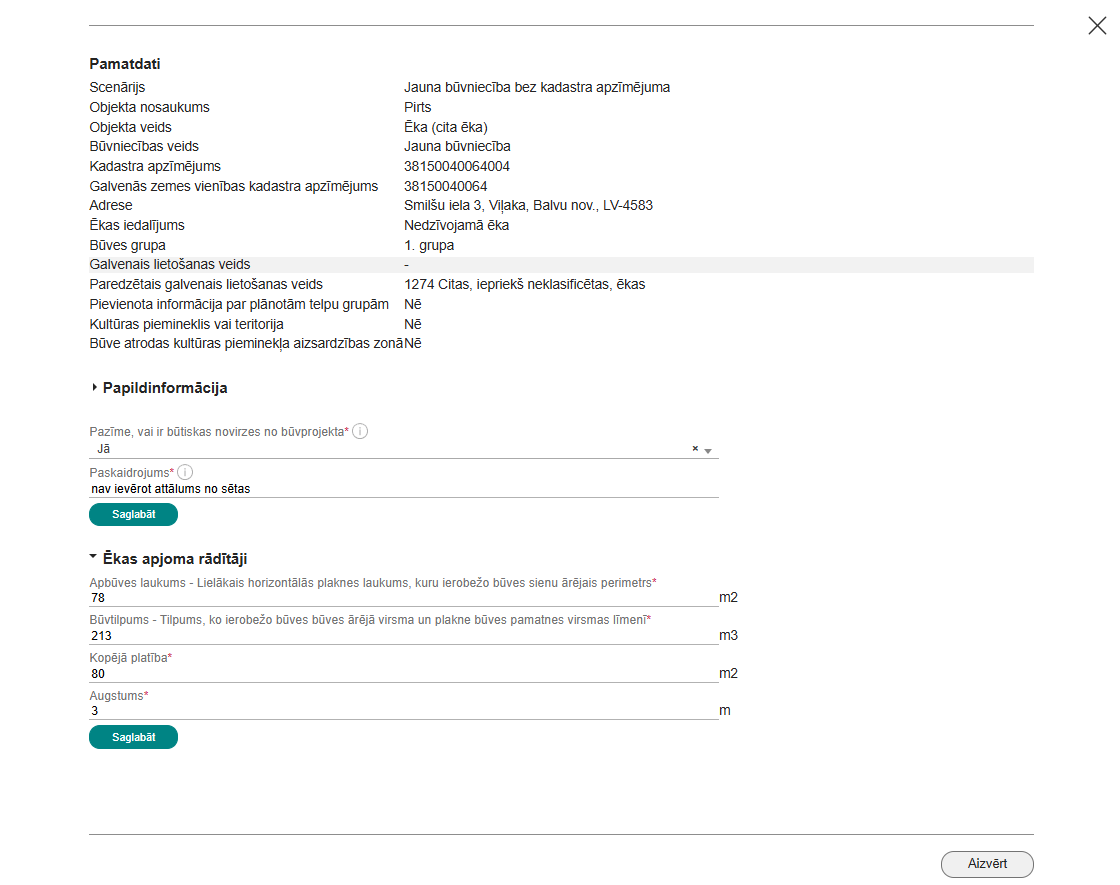Focus the Paskaidrojums text field
The image size is (1120, 885).
(404, 489)
